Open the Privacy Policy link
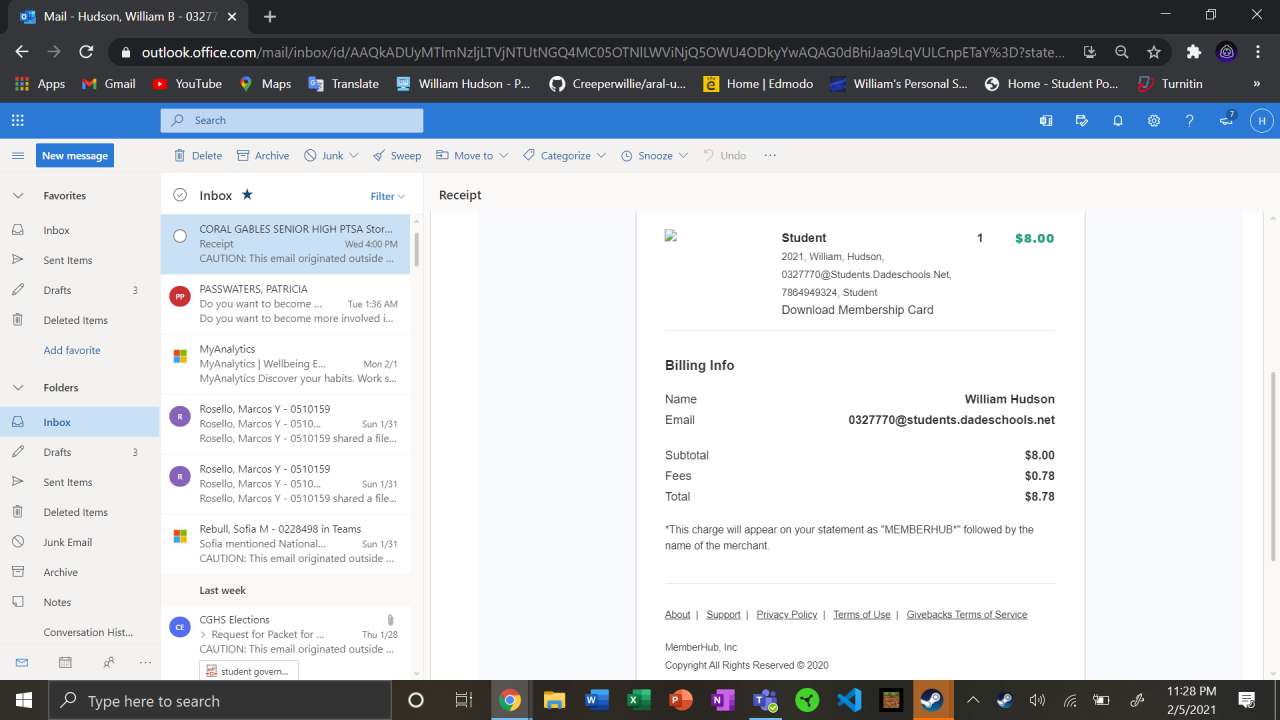Screen dimensions: 1280x720 click(786, 614)
